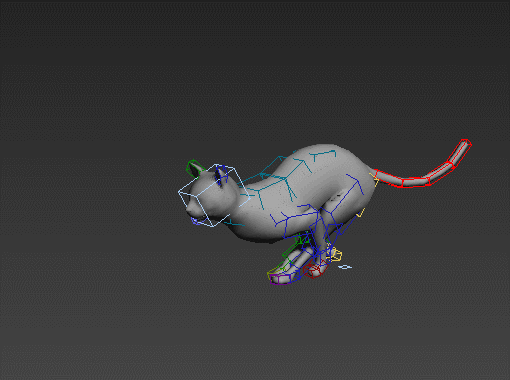The image size is (510, 380).
Task: Select the yellow paw control beside red paw
Action: click(334, 254)
